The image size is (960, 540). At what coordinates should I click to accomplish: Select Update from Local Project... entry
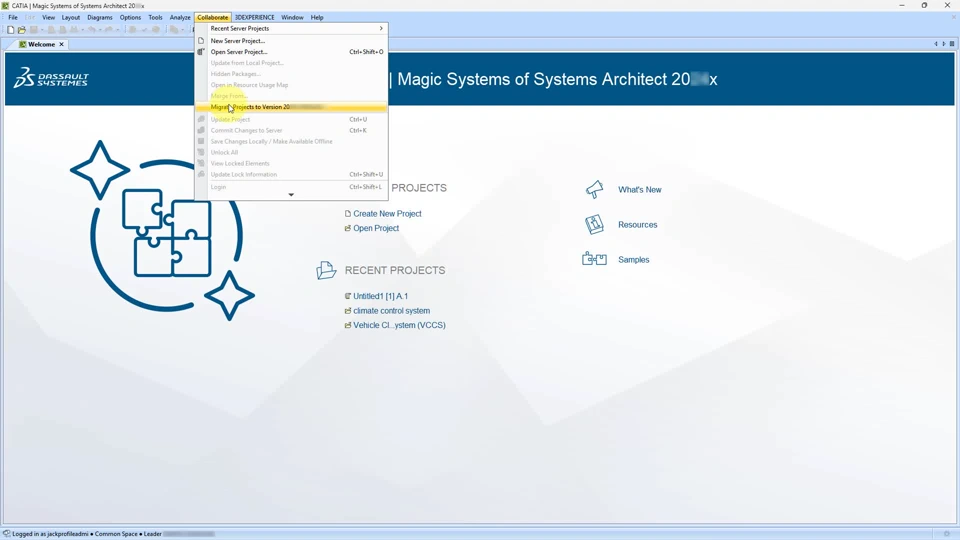[291, 62]
